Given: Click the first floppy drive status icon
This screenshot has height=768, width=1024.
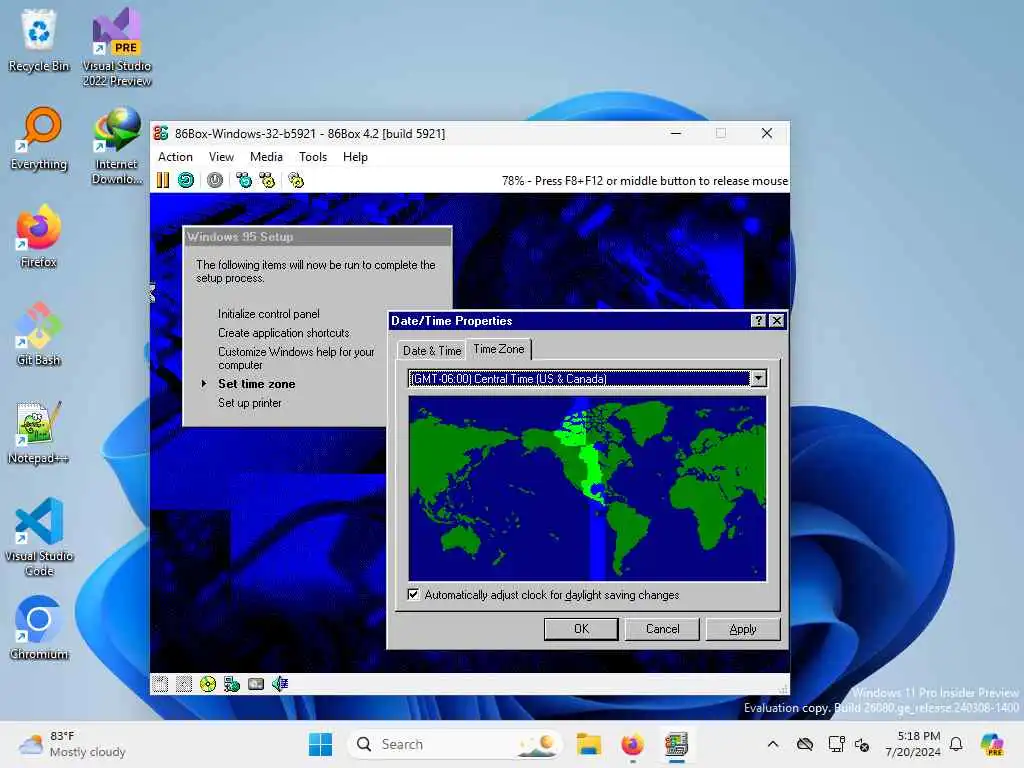Looking at the screenshot, I should coord(160,684).
